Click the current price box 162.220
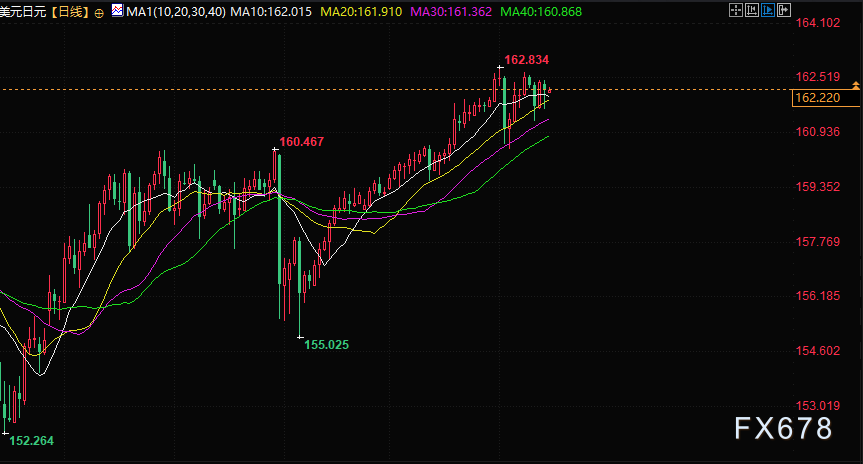This screenshot has height=464, width=863. tap(826, 98)
